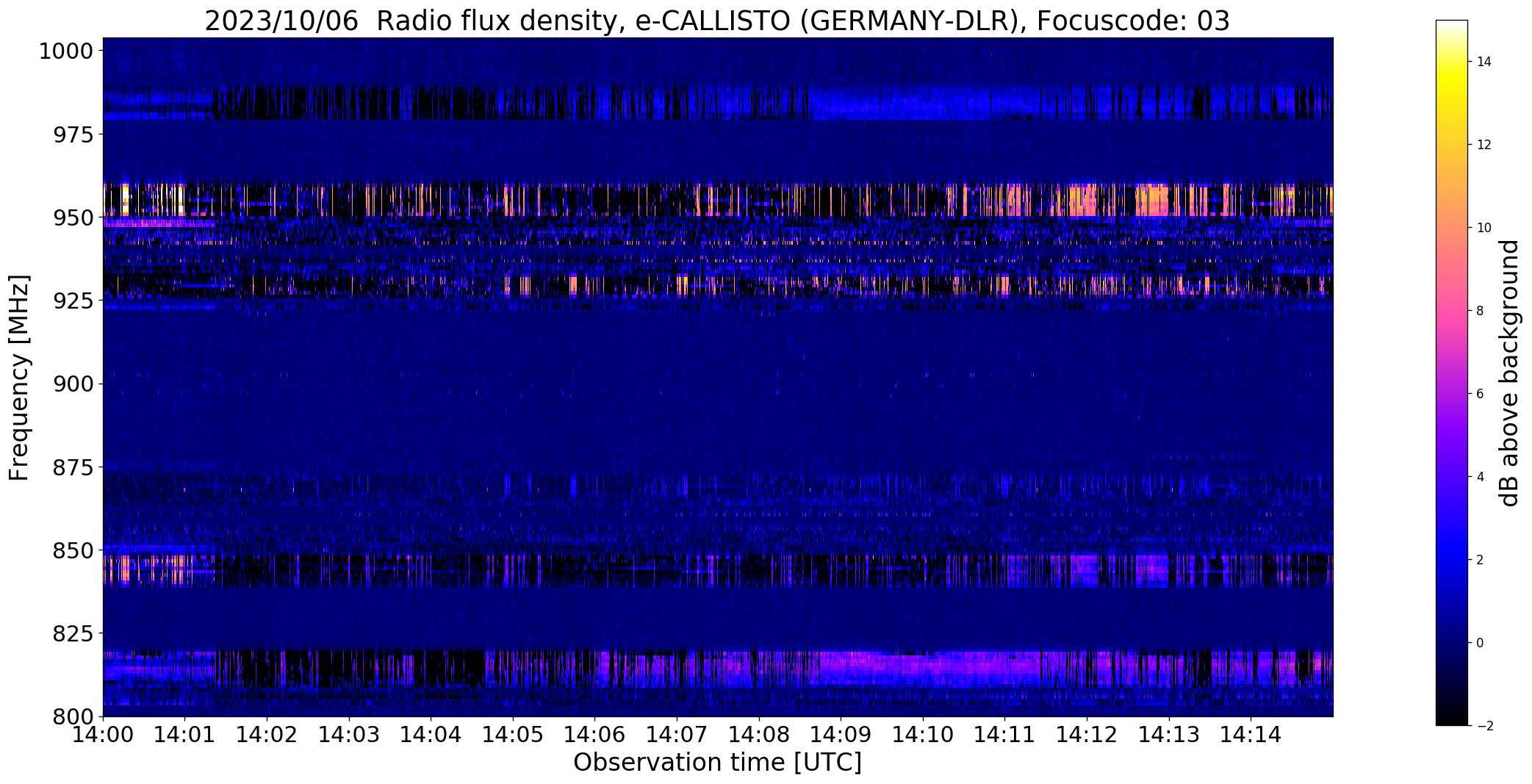The height and width of the screenshot is (784, 1532).
Task: Click the 900 frequency tick label
Action: (x=73, y=384)
